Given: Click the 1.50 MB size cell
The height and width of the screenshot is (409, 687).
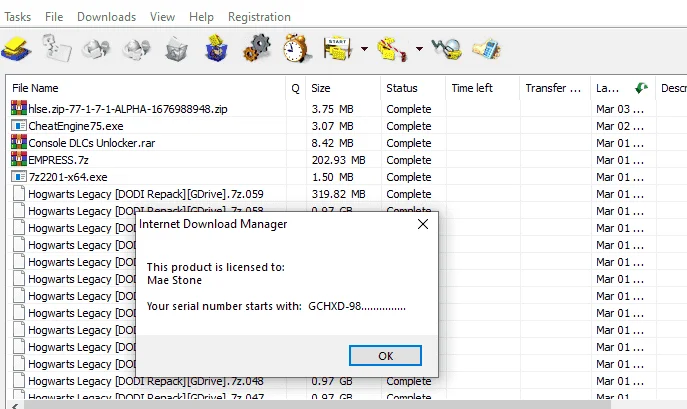Looking at the screenshot, I should pyautogui.click(x=333, y=177).
